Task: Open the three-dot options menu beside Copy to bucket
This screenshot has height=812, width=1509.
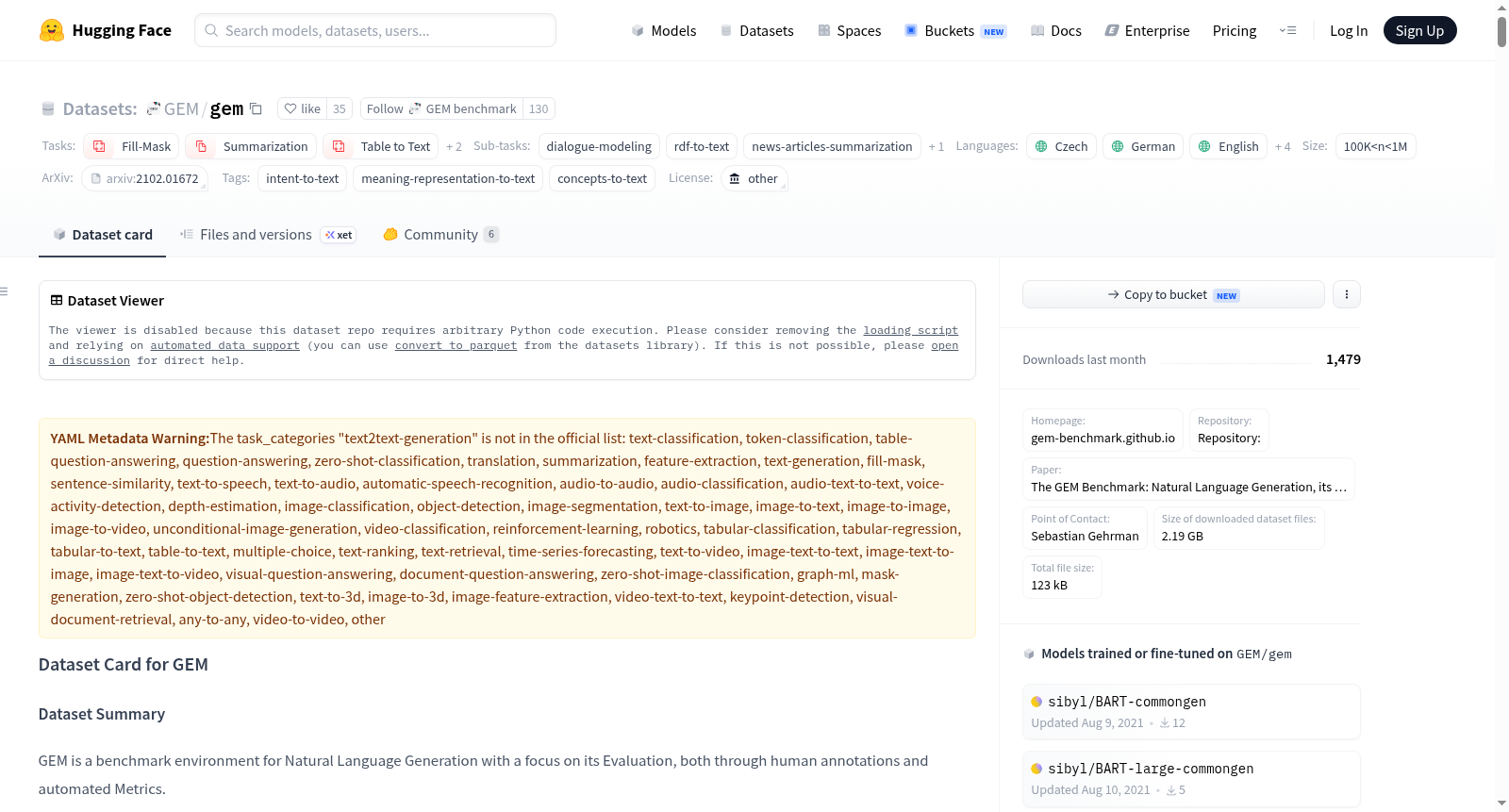Action: click(1346, 294)
